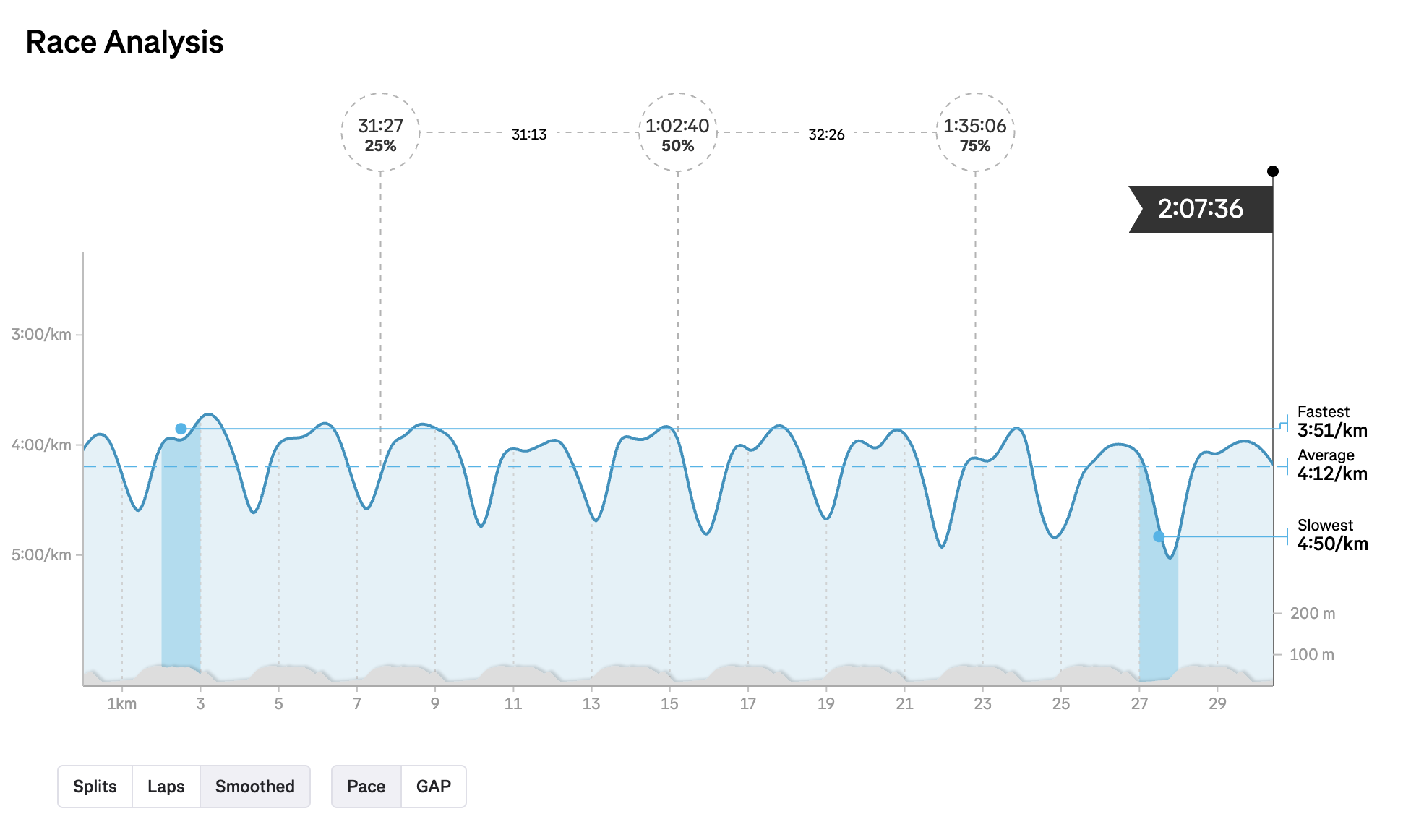This screenshot has height=840, width=1424.
Task: Click the 15 km mark on distance axis
Action: 669,704
